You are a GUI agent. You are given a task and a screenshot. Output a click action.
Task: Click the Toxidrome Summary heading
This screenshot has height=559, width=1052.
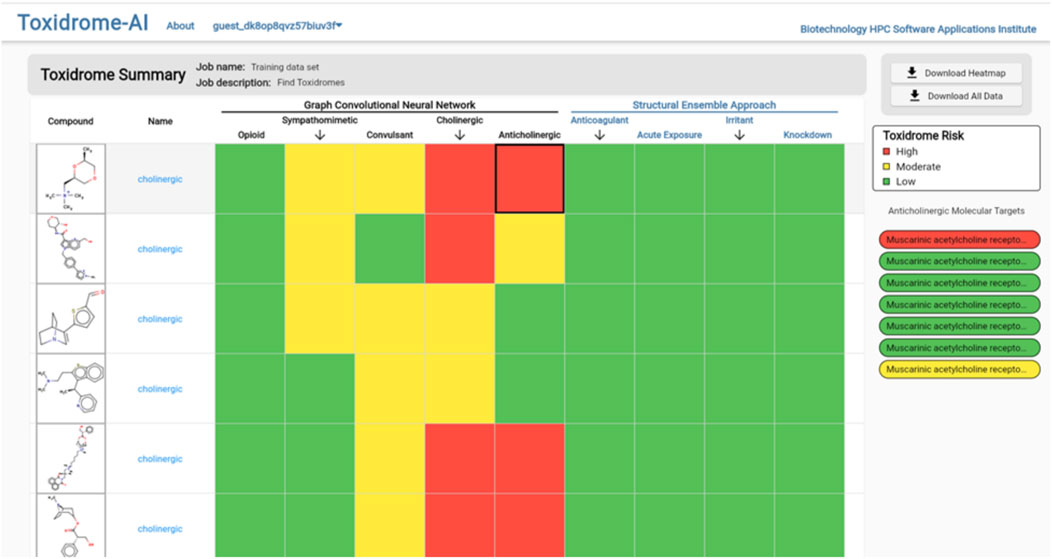pyautogui.click(x=113, y=74)
